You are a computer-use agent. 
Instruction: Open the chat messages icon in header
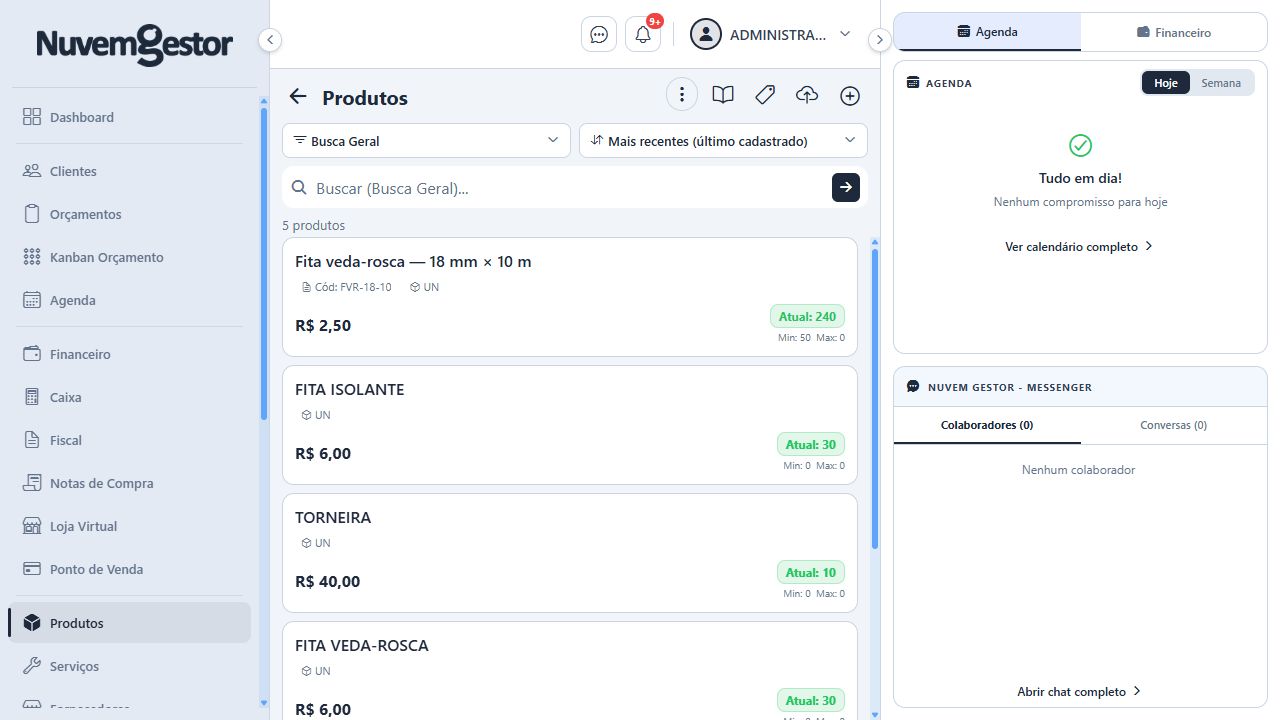[x=599, y=34]
